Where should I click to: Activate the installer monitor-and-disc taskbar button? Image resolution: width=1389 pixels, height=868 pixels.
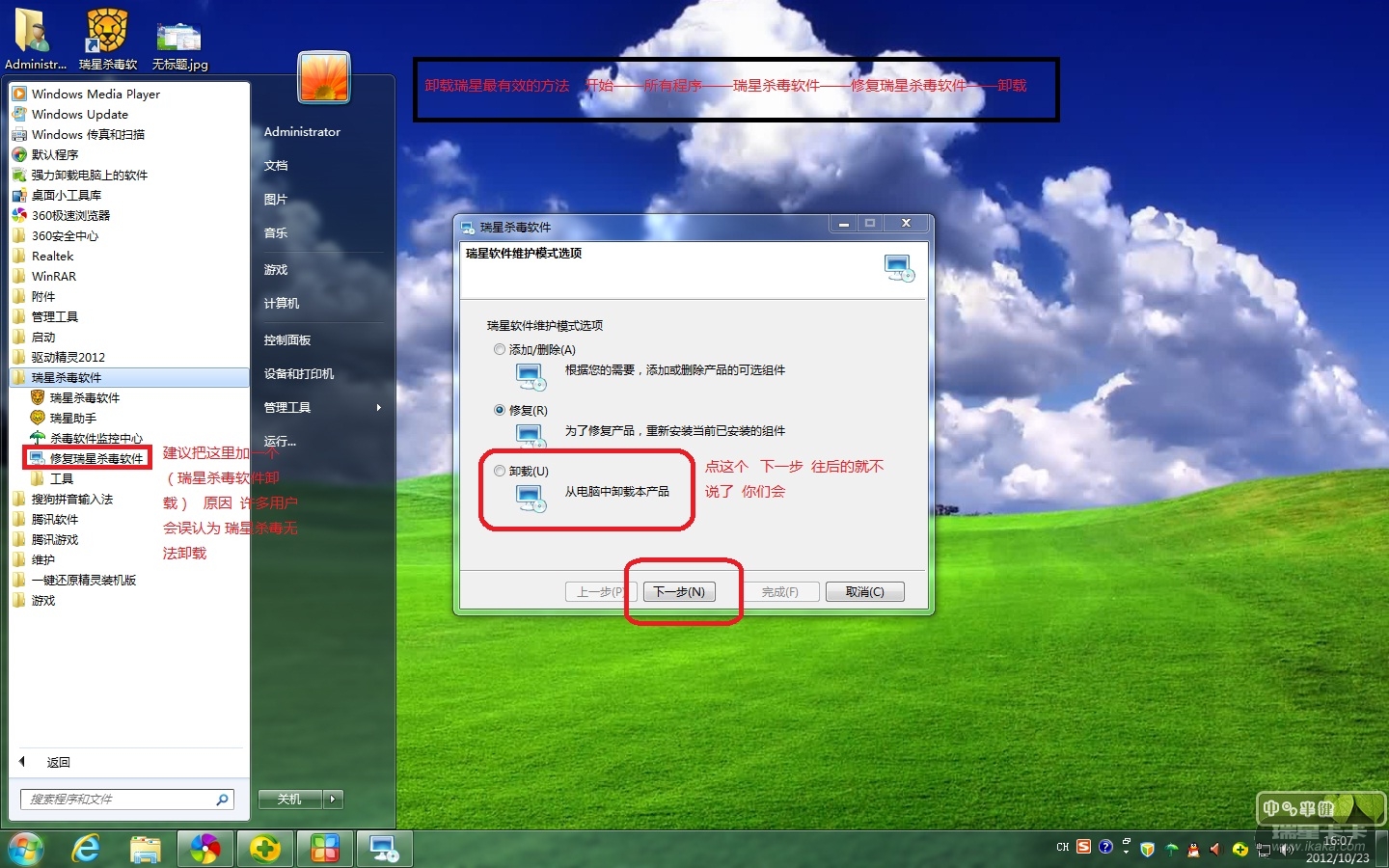(x=385, y=849)
